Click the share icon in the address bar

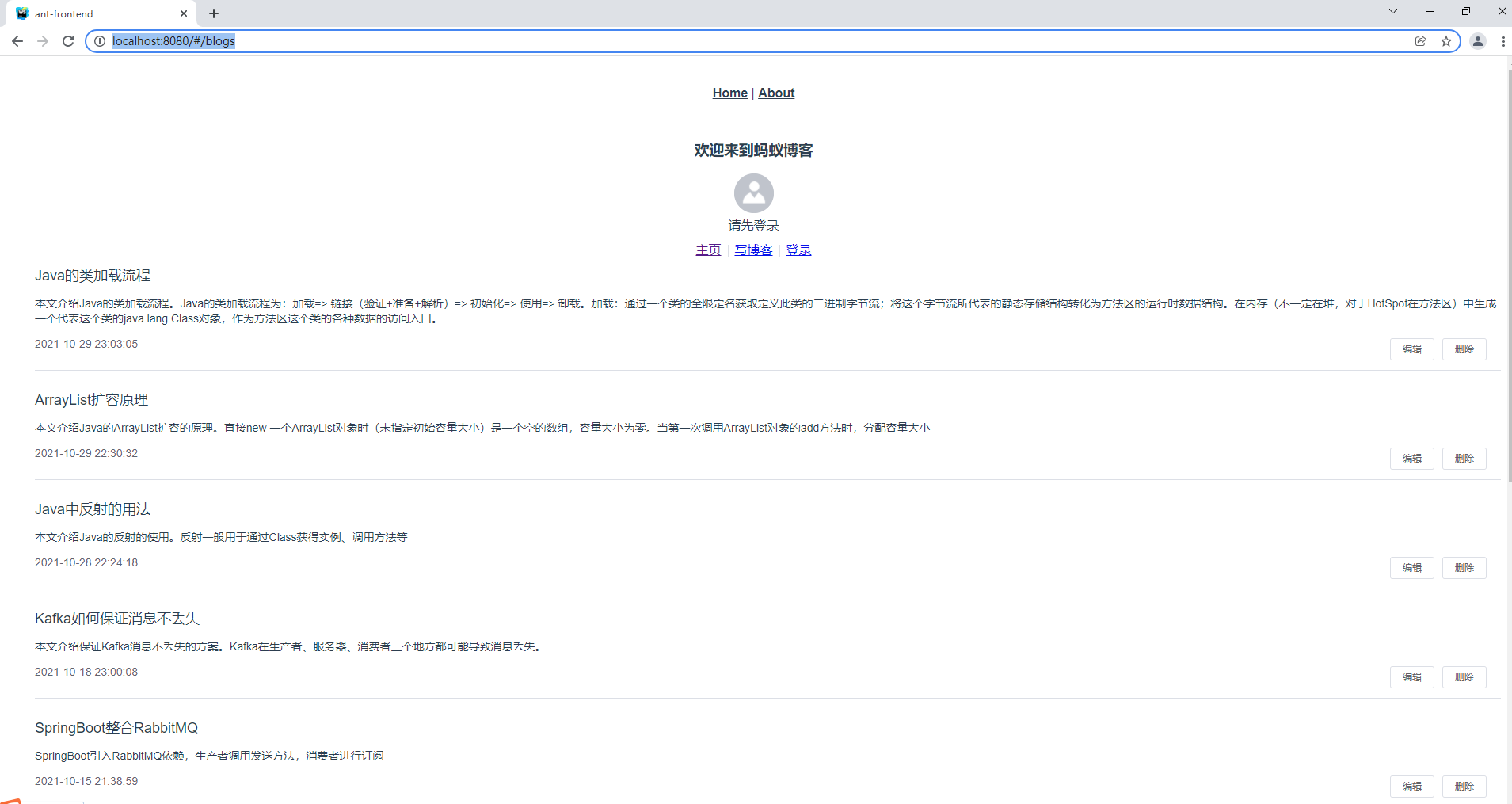pos(1420,40)
